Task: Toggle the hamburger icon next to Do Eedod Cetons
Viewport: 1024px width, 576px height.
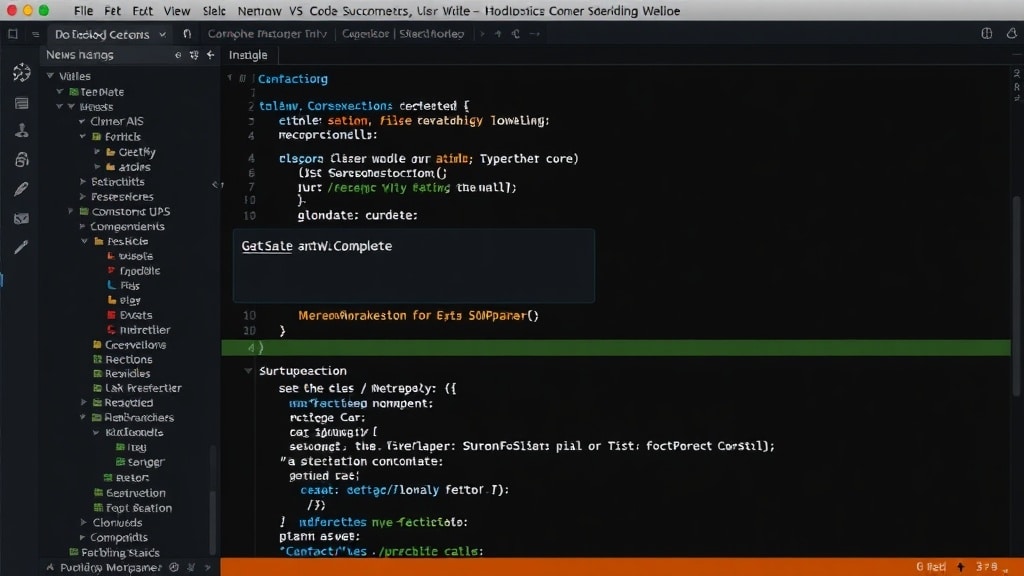Action: pos(35,34)
